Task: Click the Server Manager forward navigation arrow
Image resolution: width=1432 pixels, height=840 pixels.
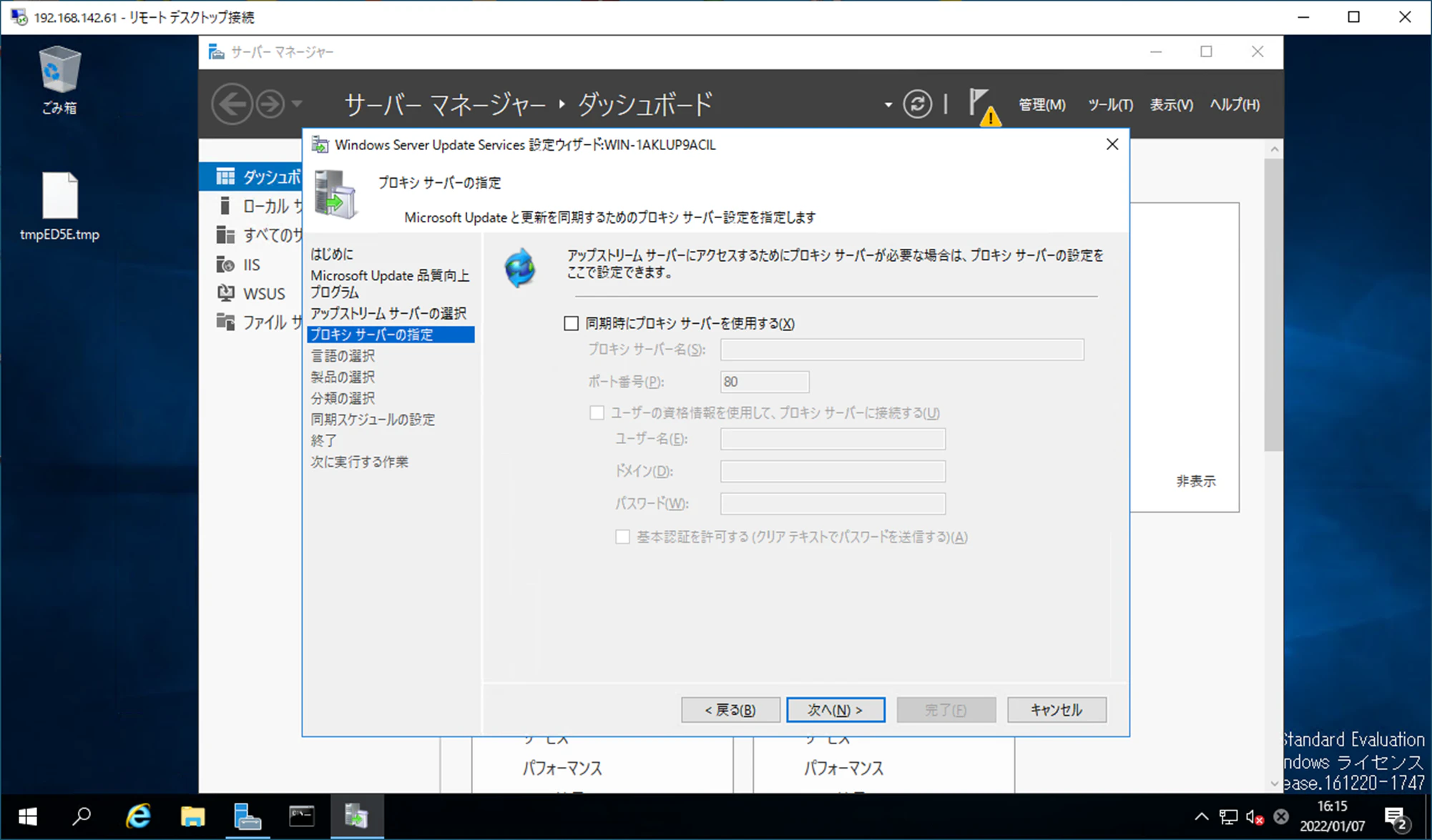Action: click(x=270, y=104)
